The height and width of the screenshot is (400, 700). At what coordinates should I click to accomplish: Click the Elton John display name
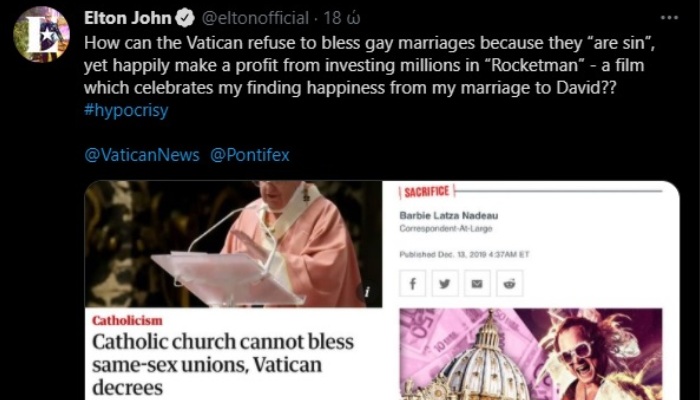[x=128, y=18]
